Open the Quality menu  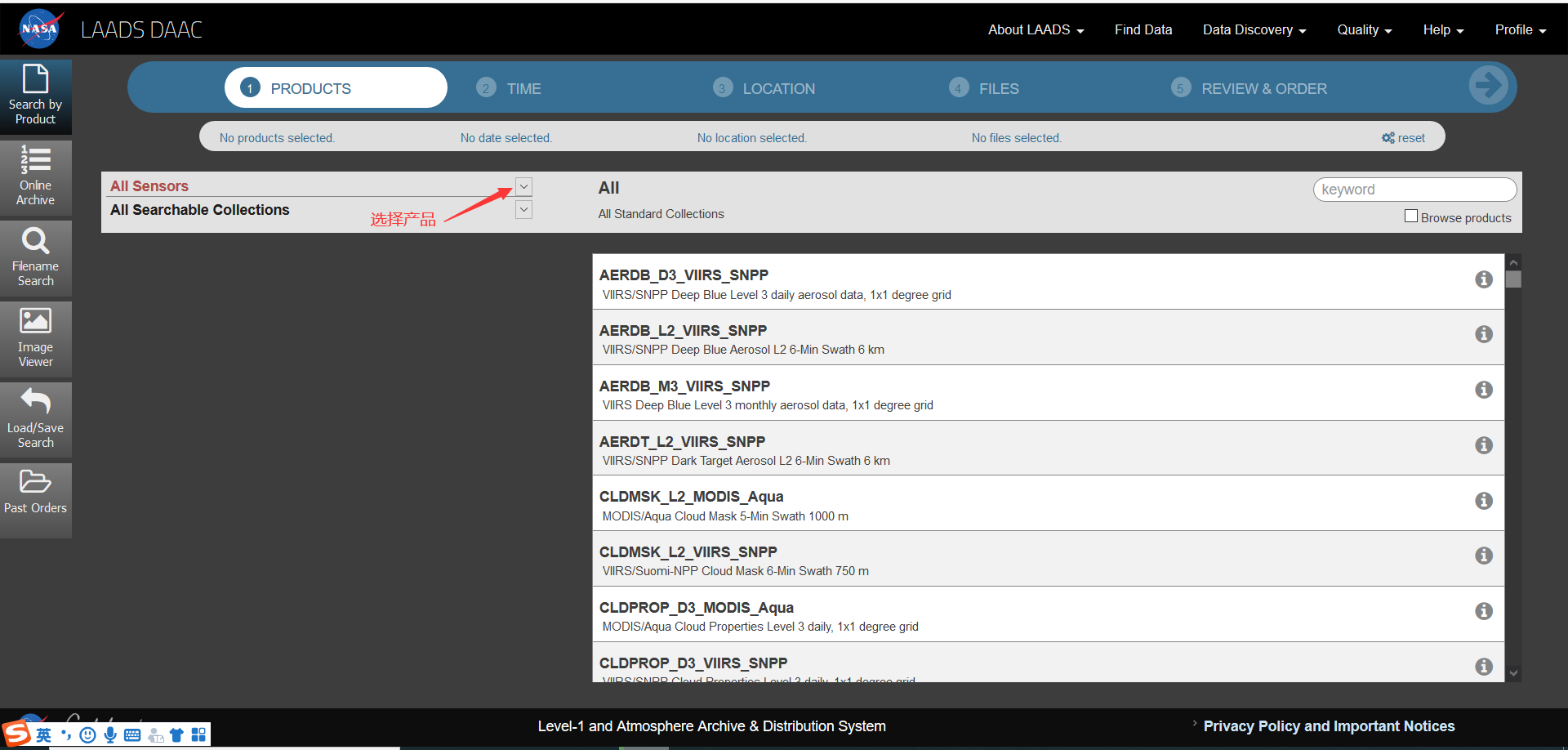(1364, 30)
